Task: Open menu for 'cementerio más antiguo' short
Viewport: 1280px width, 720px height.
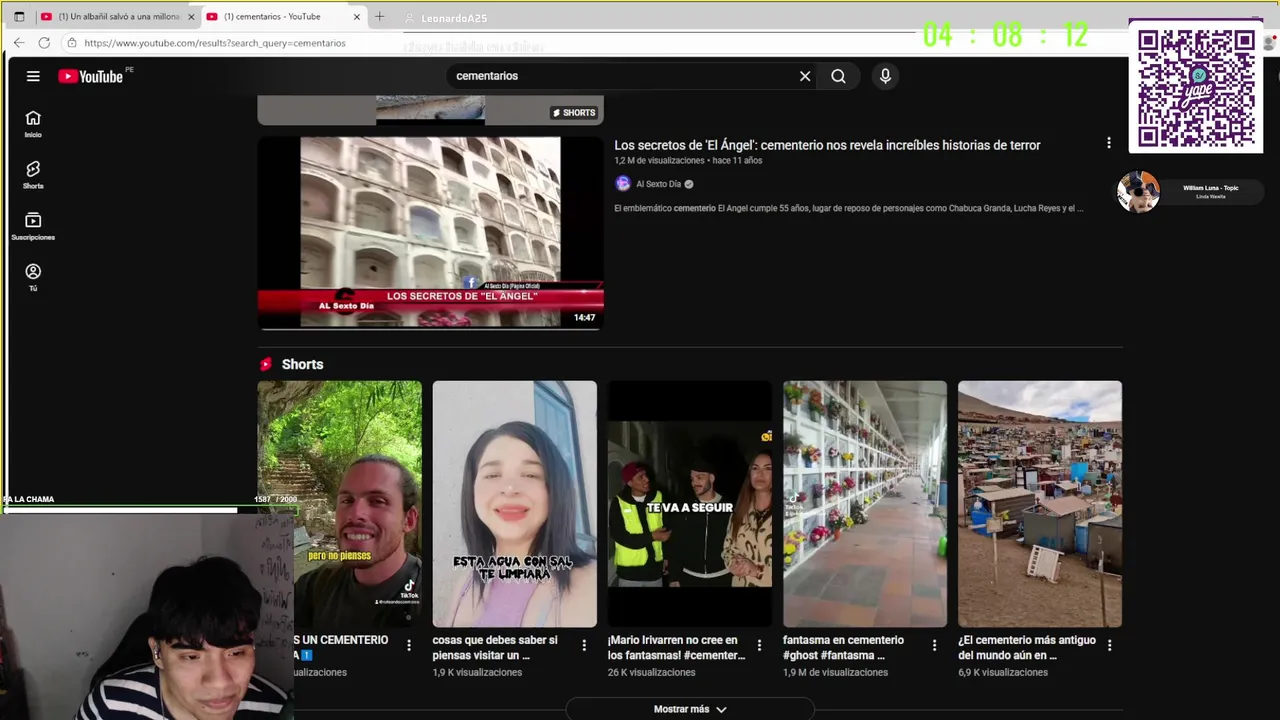Action: [1109, 646]
